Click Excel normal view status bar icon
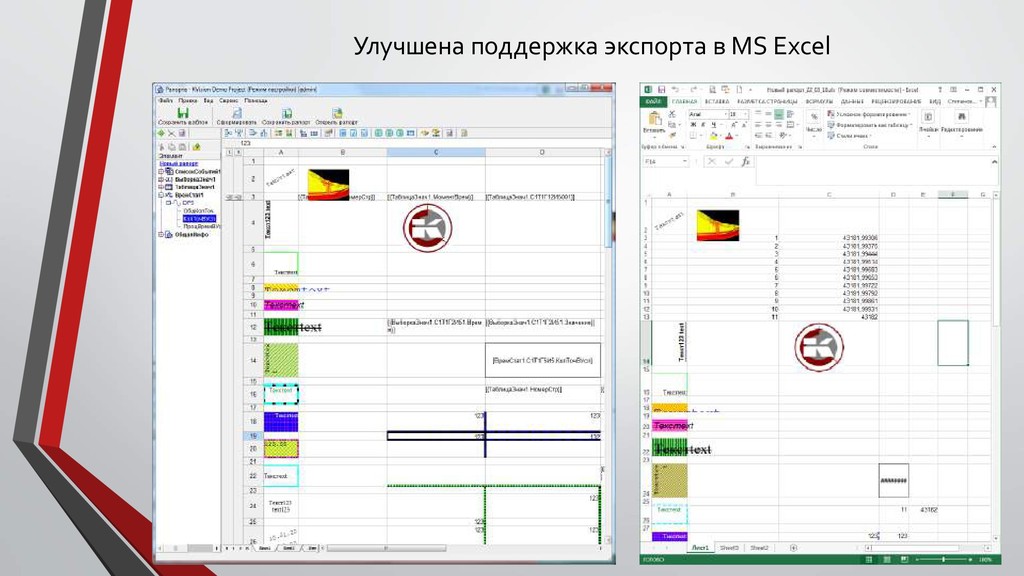The height and width of the screenshot is (576, 1024). coord(869,560)
